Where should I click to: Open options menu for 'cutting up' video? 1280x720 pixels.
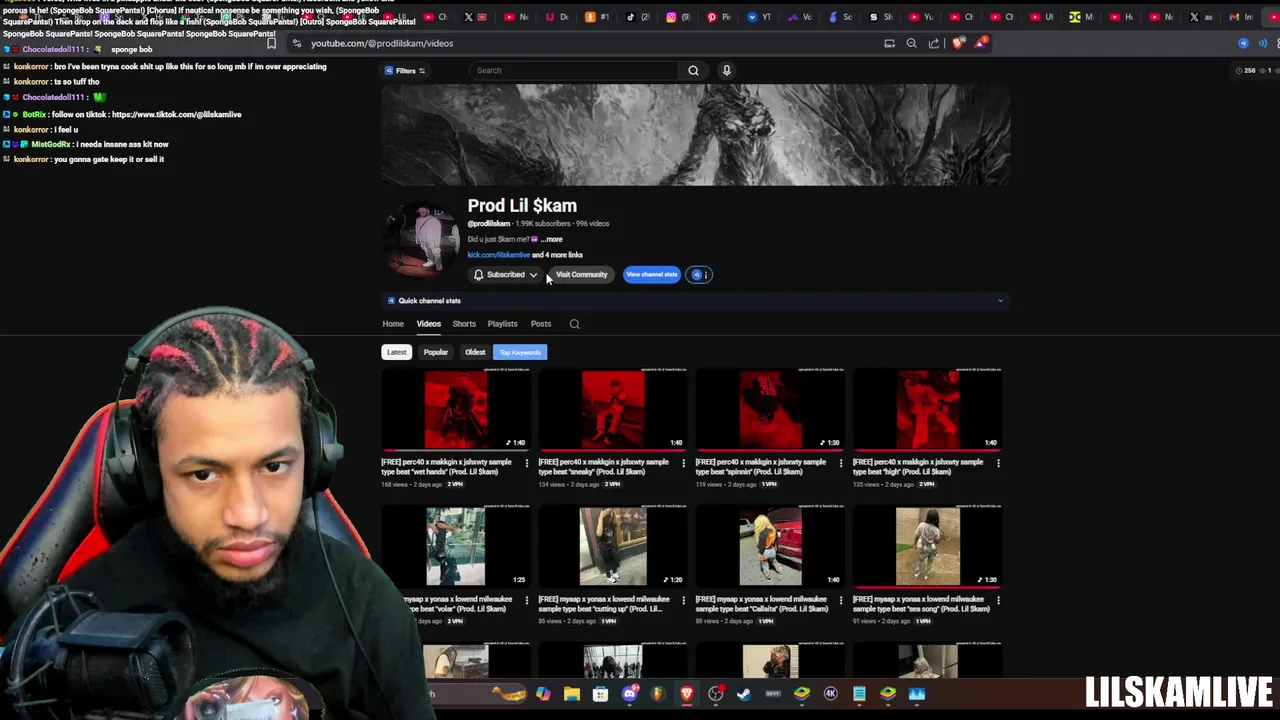pos(684,600)
